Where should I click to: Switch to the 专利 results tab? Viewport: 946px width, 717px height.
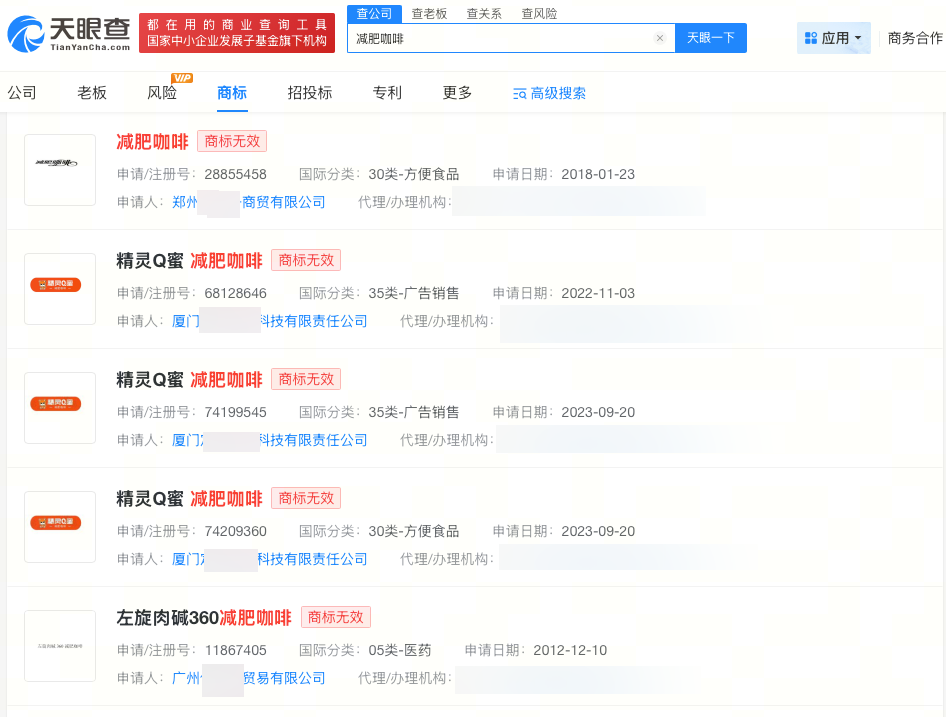pyautogui.click(x=387, y=92)
